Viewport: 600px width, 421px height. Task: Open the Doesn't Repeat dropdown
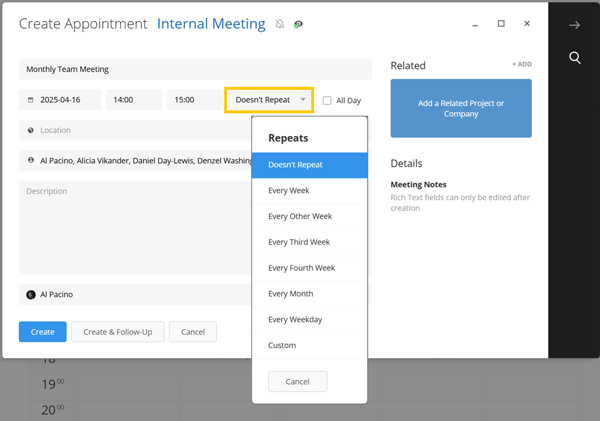coord(269,100)
